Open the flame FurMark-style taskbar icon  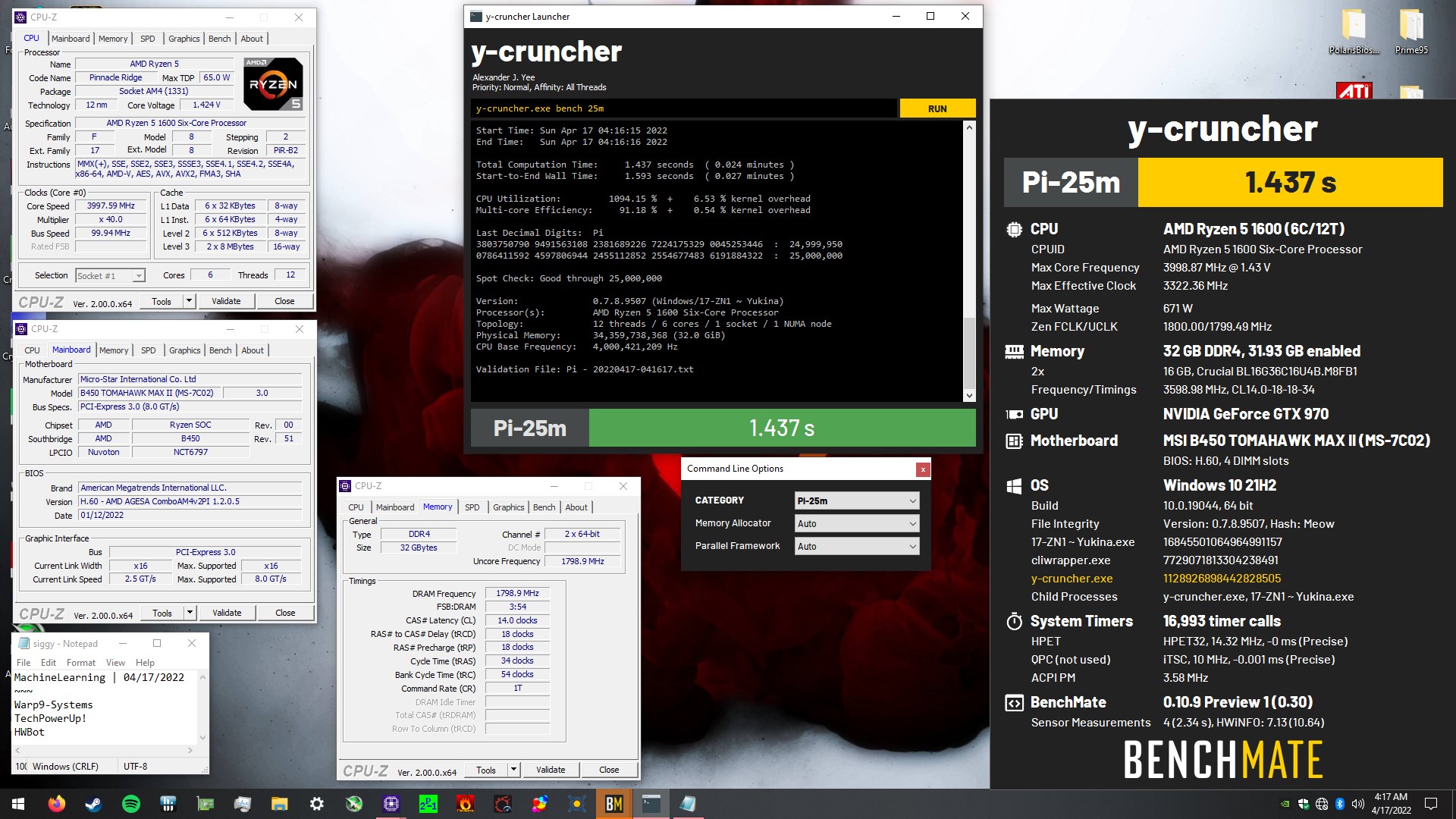tap(466, 804)
